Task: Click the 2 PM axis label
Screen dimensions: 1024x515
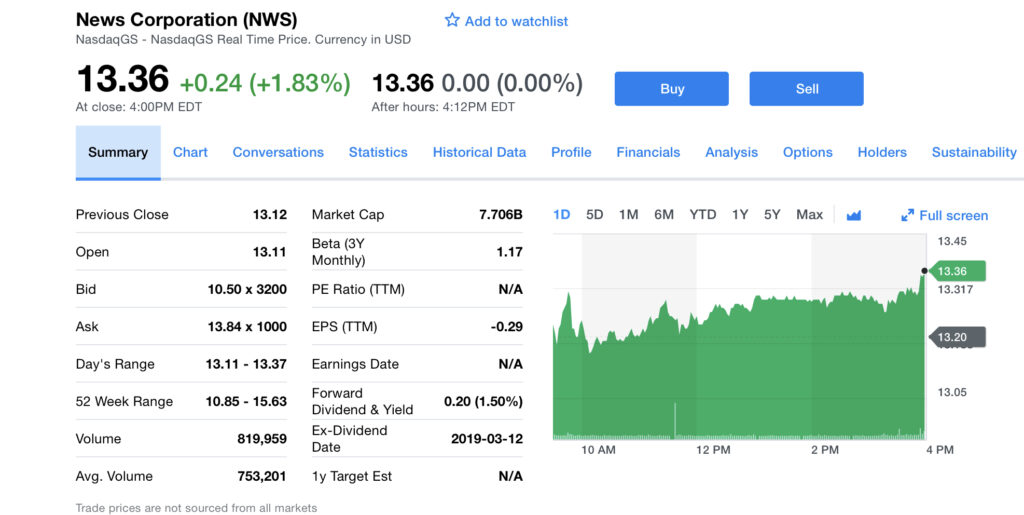Action: [825, 450]
